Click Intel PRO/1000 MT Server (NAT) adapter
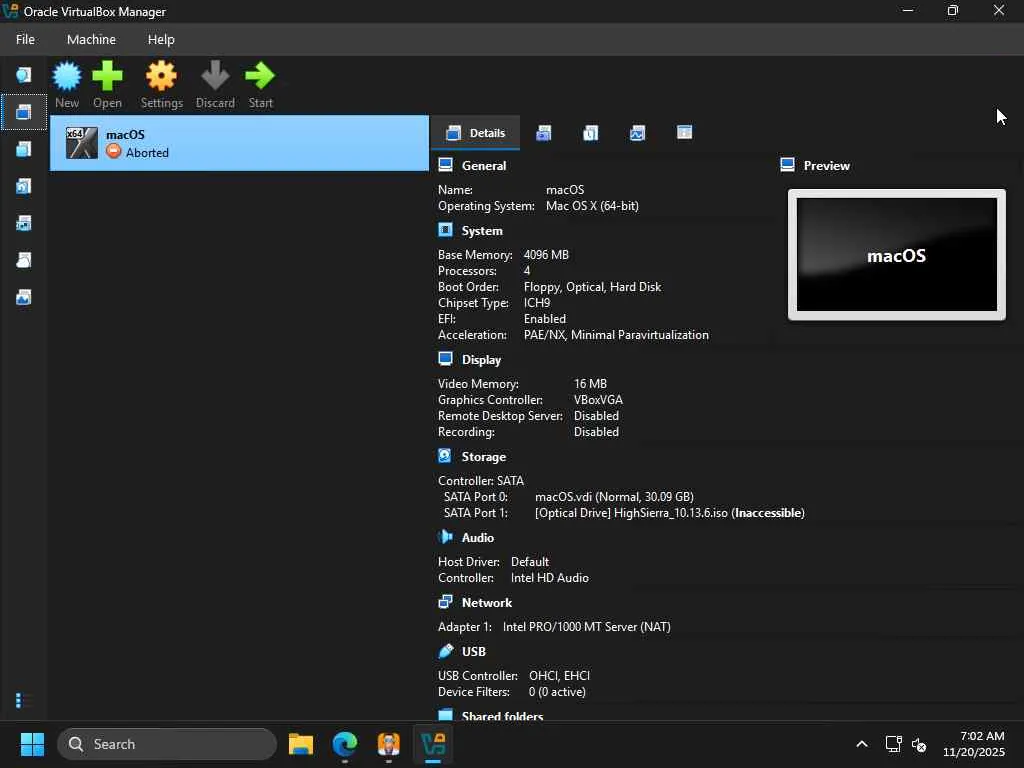This screenshot has width=1024, height=768. (x=586, y=627)
